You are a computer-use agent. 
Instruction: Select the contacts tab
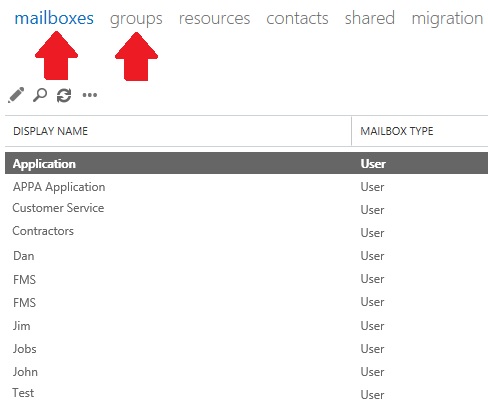coord(297,19)
